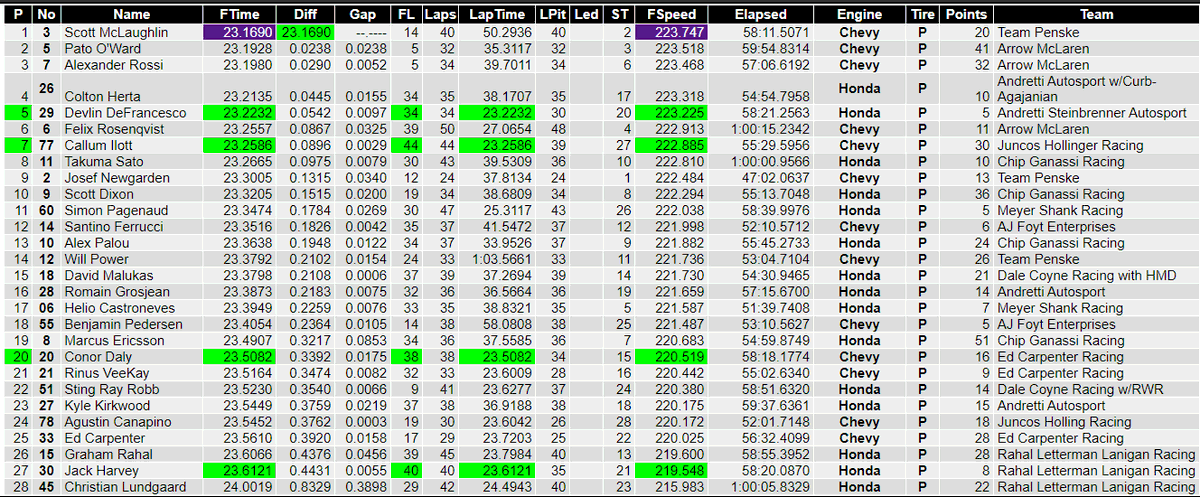Click driver name Sting Ray Robb

pos(110,389)
